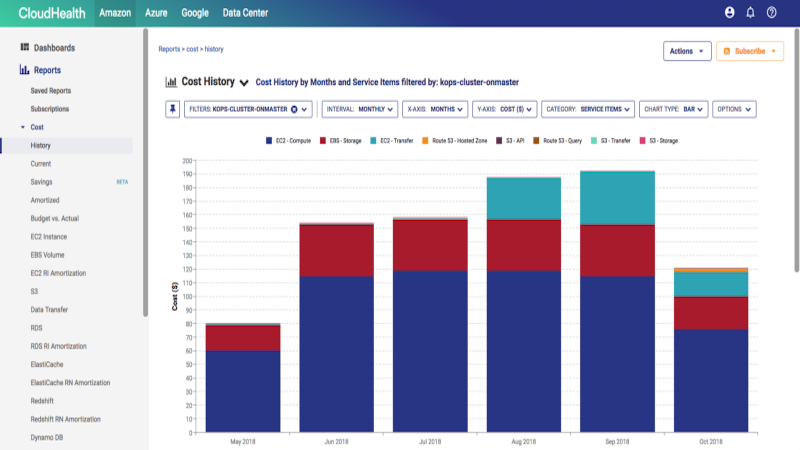Open the Y-Axis Cost ($) dropdown
The image size is (800, 450).
pyautogui.click(x=505, y=109)
